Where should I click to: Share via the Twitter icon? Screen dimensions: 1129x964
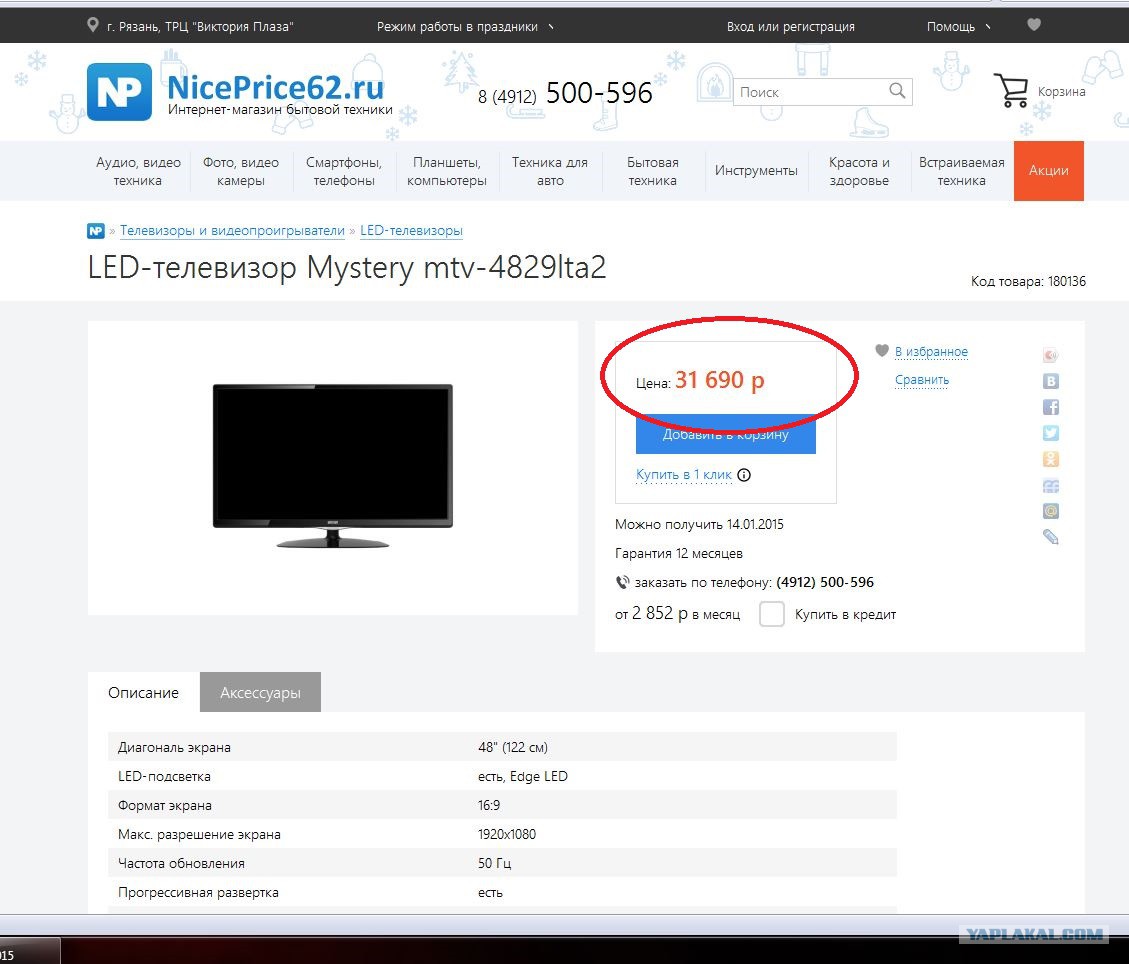pos(1051,433)
